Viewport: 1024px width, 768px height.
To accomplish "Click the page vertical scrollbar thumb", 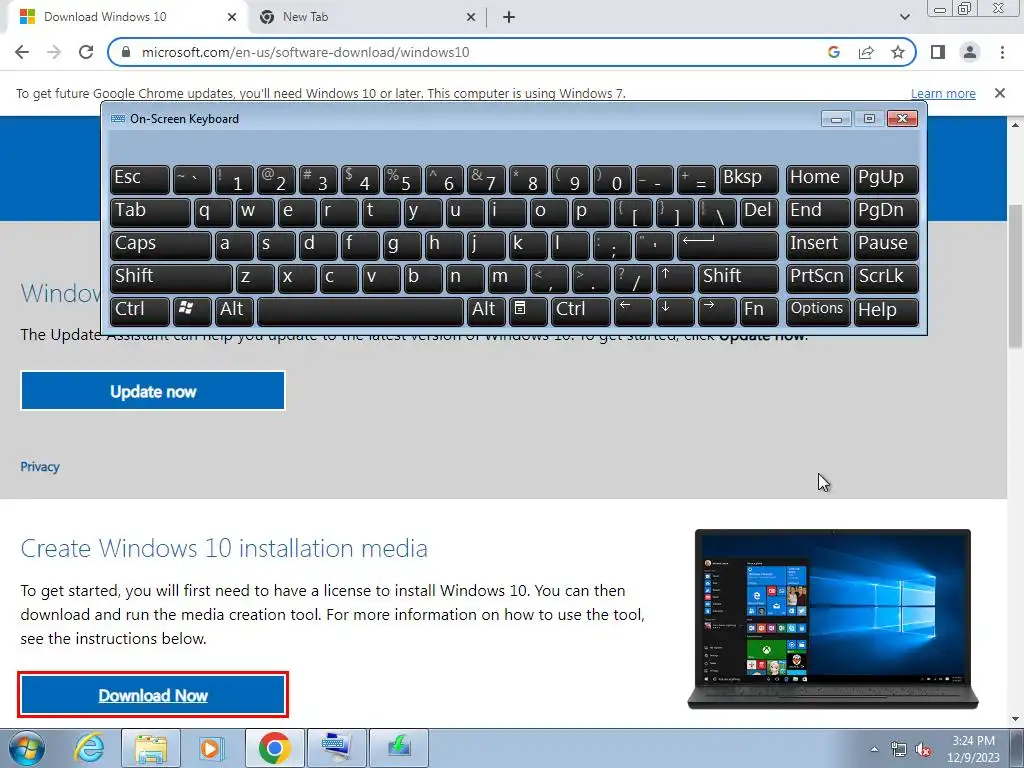I will (1016, 276).
